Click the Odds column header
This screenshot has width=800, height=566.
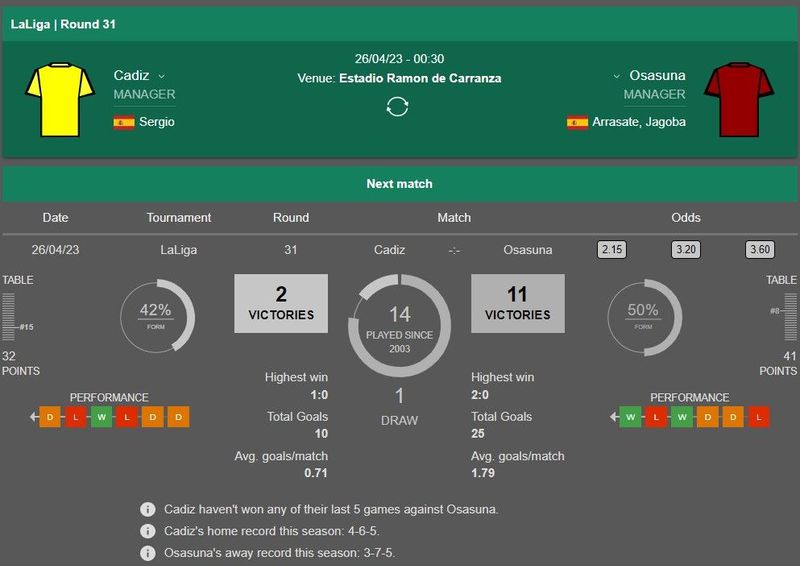[686, 217]
